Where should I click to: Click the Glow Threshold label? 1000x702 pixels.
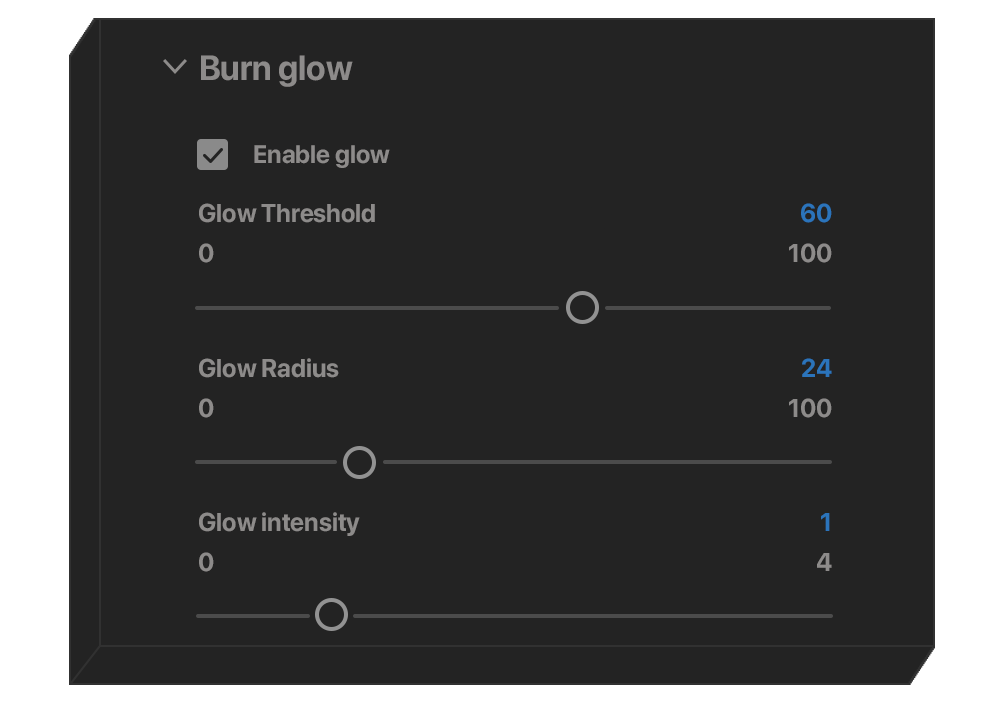pos(287,213)
